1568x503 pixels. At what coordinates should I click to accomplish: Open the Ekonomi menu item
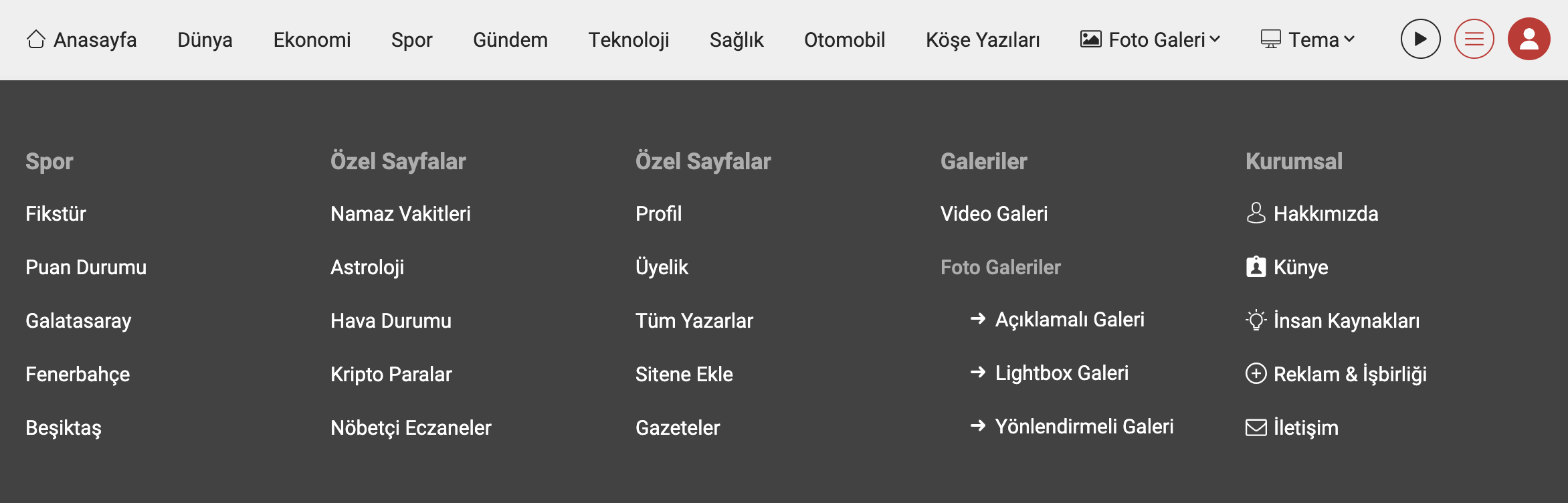coord(312,40)
